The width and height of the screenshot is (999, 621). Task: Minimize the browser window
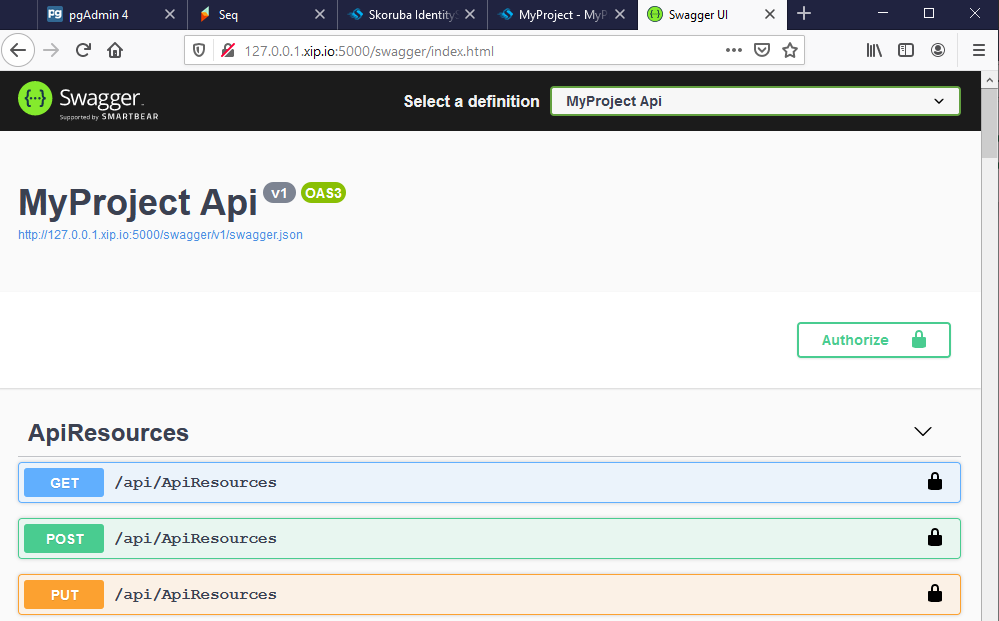pyautogui.click(x=883, y=13)
